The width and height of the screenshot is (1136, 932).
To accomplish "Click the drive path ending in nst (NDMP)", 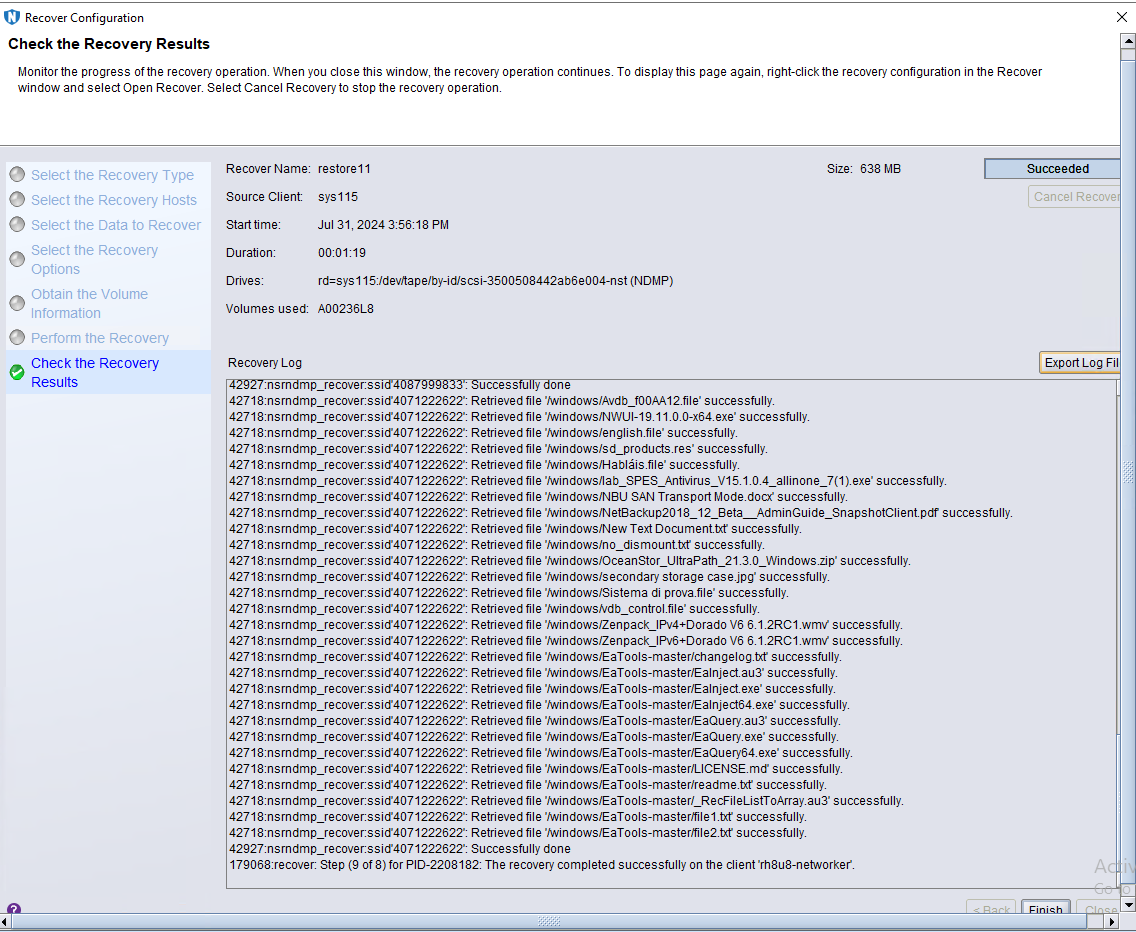I will (x=496, y=280).
